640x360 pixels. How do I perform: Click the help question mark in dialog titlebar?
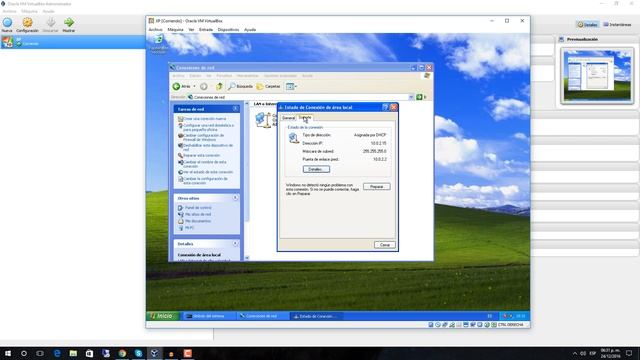pyautogui.click(x=385, y=107)
